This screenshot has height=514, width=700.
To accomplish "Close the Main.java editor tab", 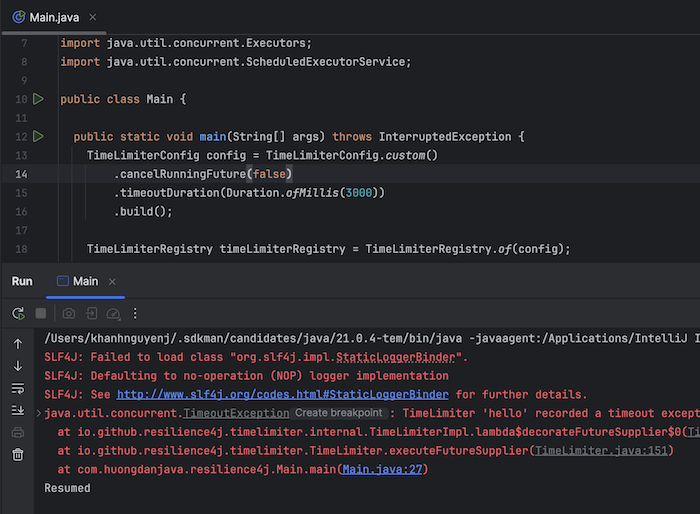I will [x=92, y=17].
